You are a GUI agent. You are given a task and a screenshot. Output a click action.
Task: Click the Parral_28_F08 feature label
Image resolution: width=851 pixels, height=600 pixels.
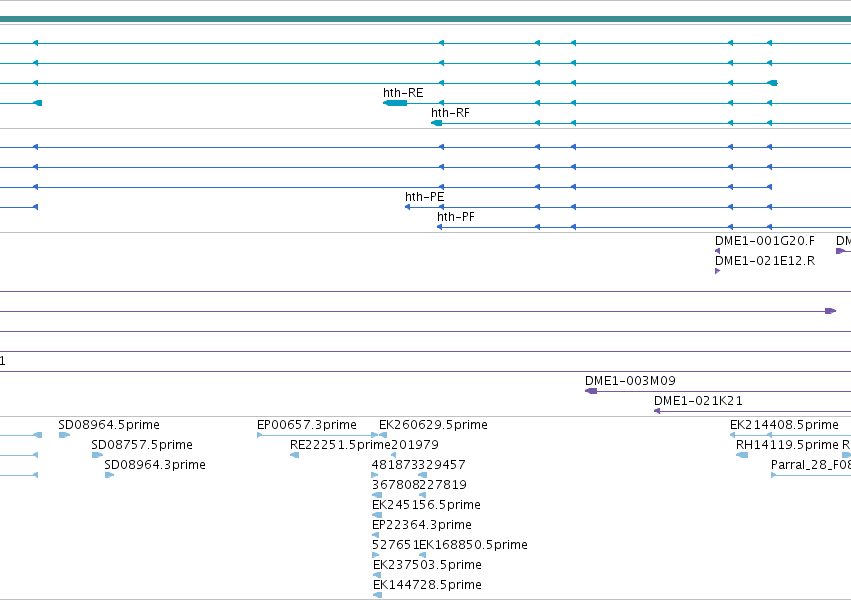[x=811, y=465]
